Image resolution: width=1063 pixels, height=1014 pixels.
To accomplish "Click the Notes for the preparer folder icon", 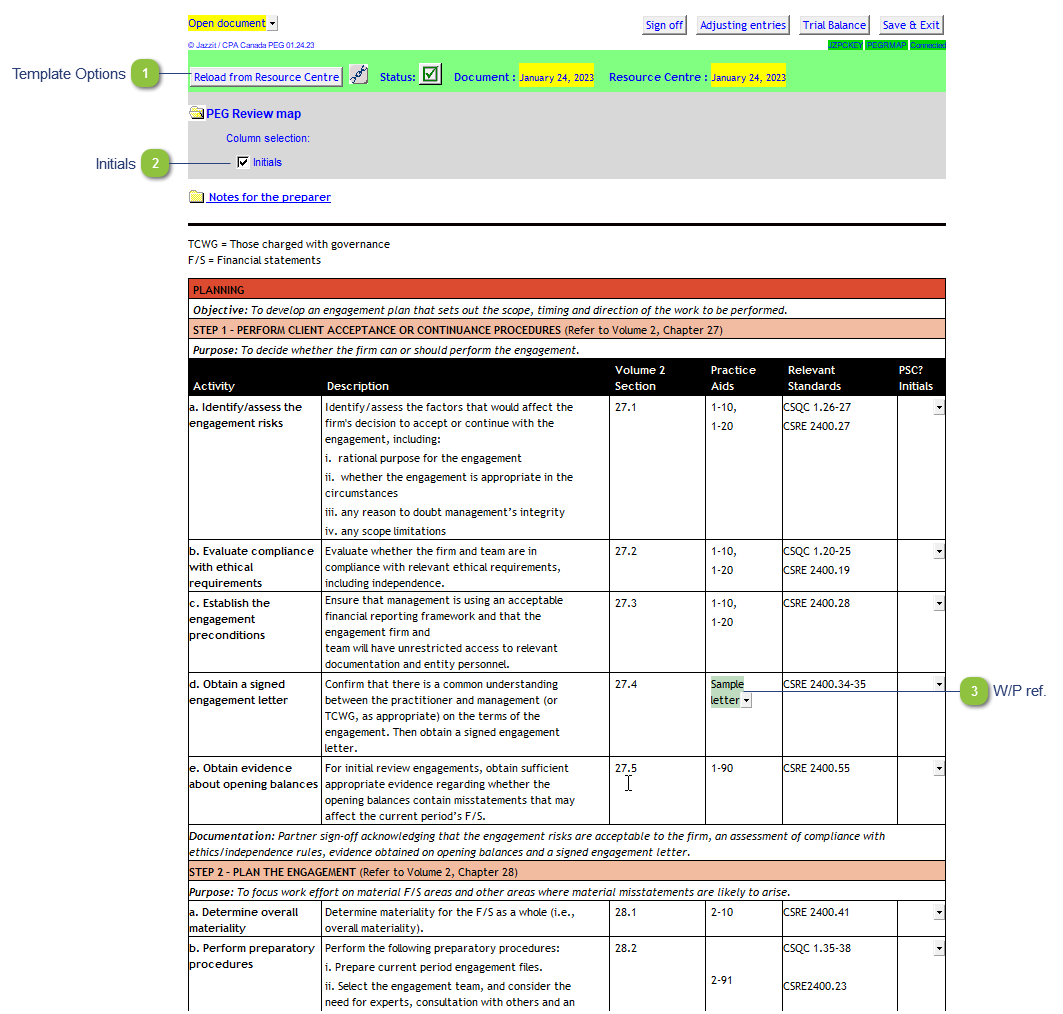I will pyautogui.click(x=197, y=197).
